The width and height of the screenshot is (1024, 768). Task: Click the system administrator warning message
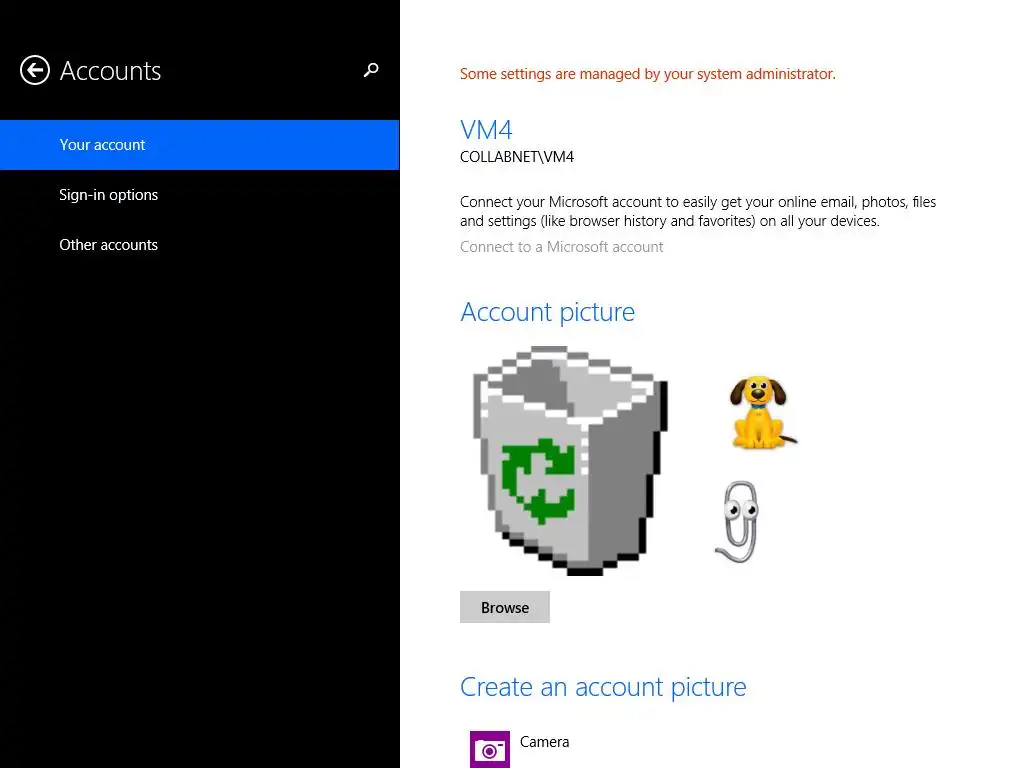(x=647, y=74)
